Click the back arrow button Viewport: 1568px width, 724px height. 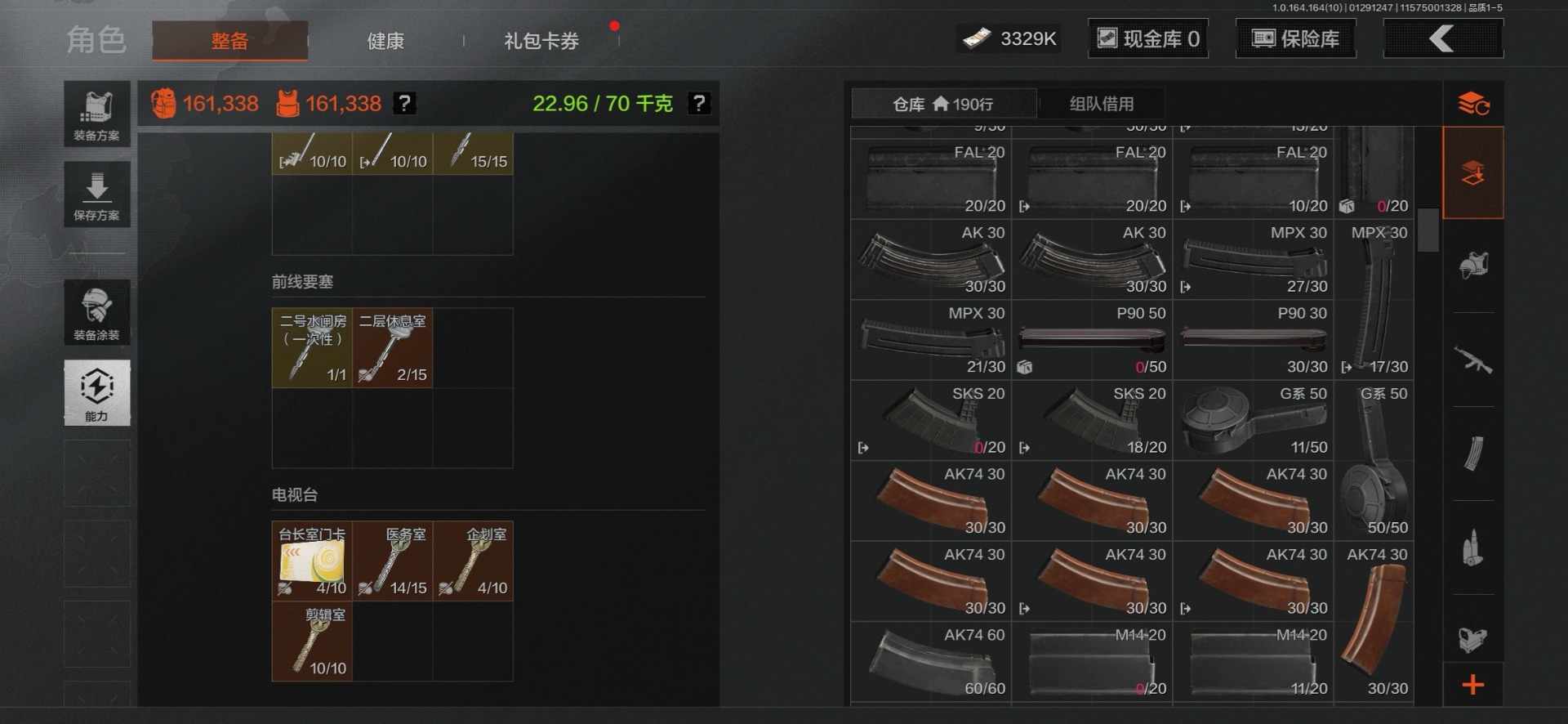coord(1443,38)
